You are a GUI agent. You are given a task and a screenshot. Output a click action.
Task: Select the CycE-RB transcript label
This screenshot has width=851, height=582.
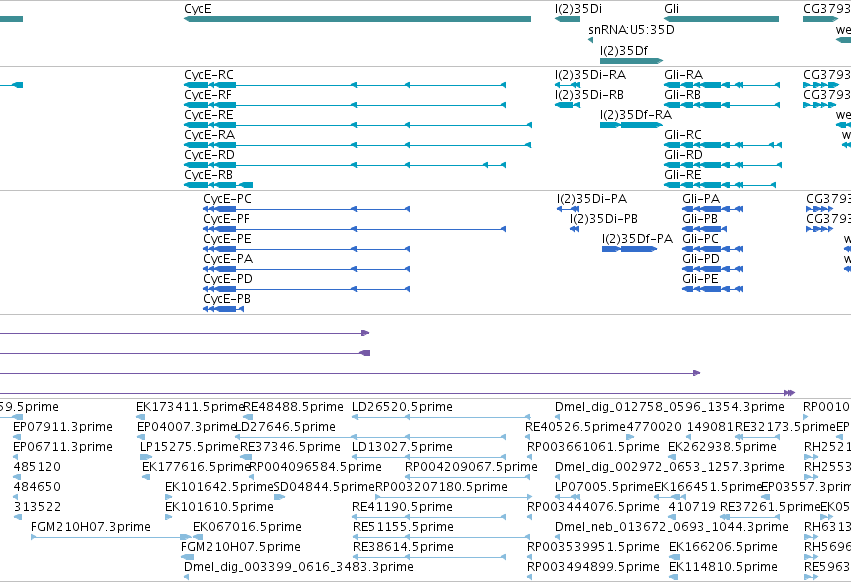click(x=208, y=175)
